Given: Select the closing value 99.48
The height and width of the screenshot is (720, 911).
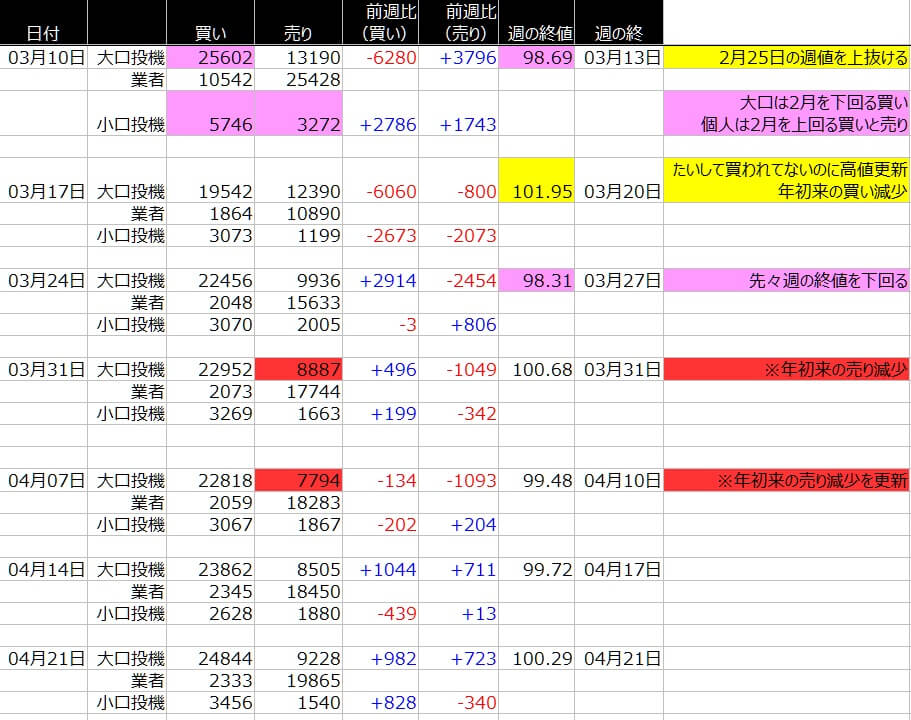Looking at the screenshot, I should pyautogui.click(x=536, y=480).
